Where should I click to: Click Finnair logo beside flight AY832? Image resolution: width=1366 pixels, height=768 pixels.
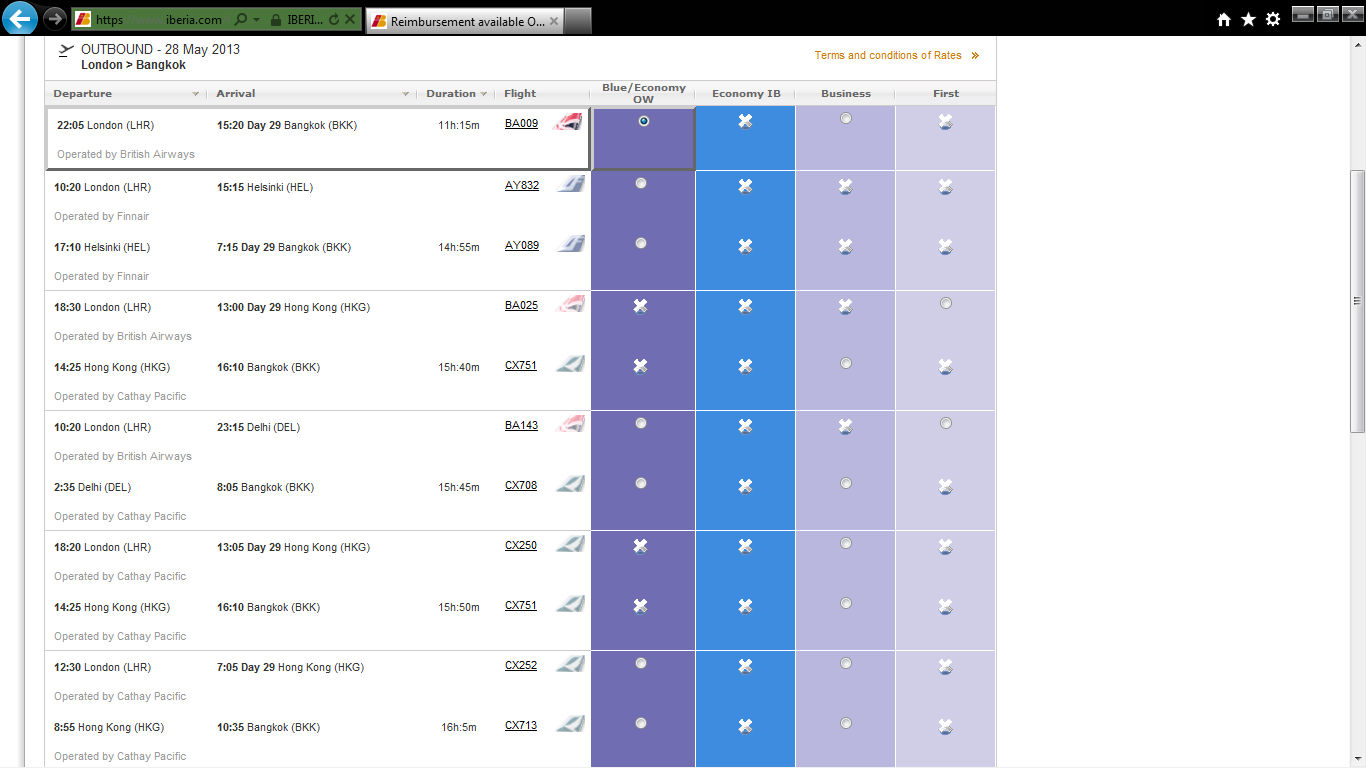571,184
